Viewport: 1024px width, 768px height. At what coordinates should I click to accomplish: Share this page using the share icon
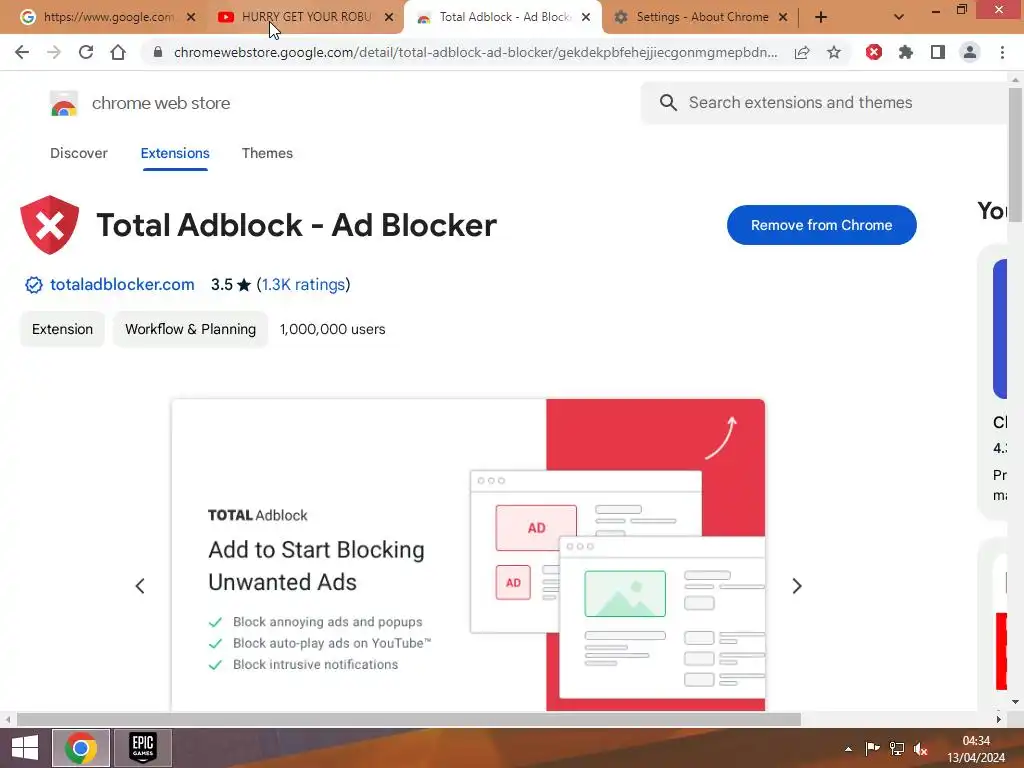802,52
